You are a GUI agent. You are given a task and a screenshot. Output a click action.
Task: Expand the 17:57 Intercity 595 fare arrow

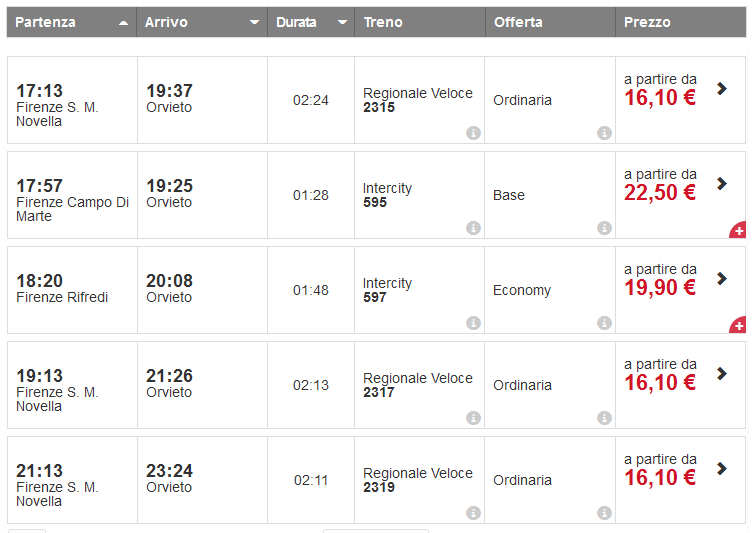[x=722, y=184]
